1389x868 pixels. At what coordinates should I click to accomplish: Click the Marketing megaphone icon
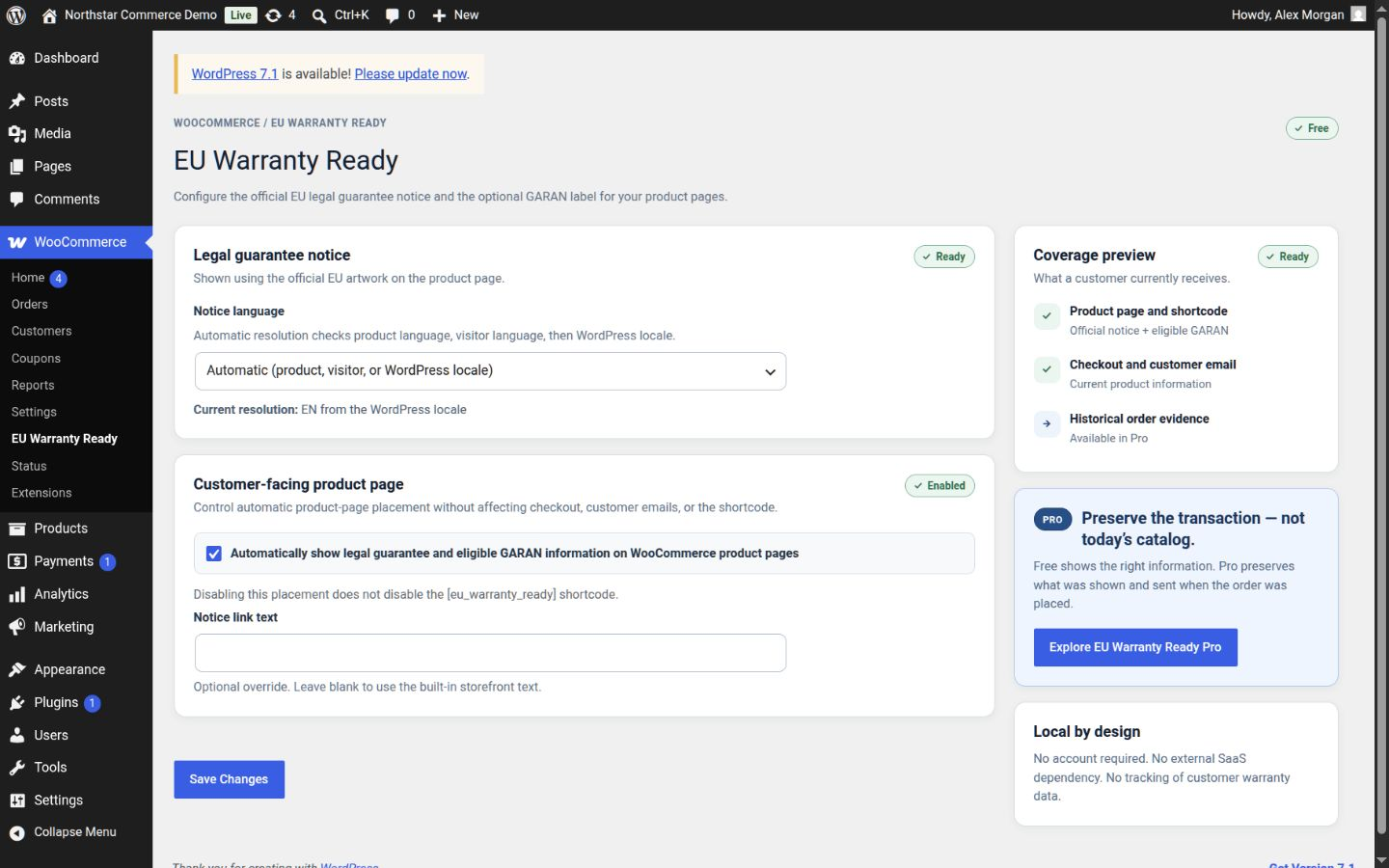[x=17, y=627]
